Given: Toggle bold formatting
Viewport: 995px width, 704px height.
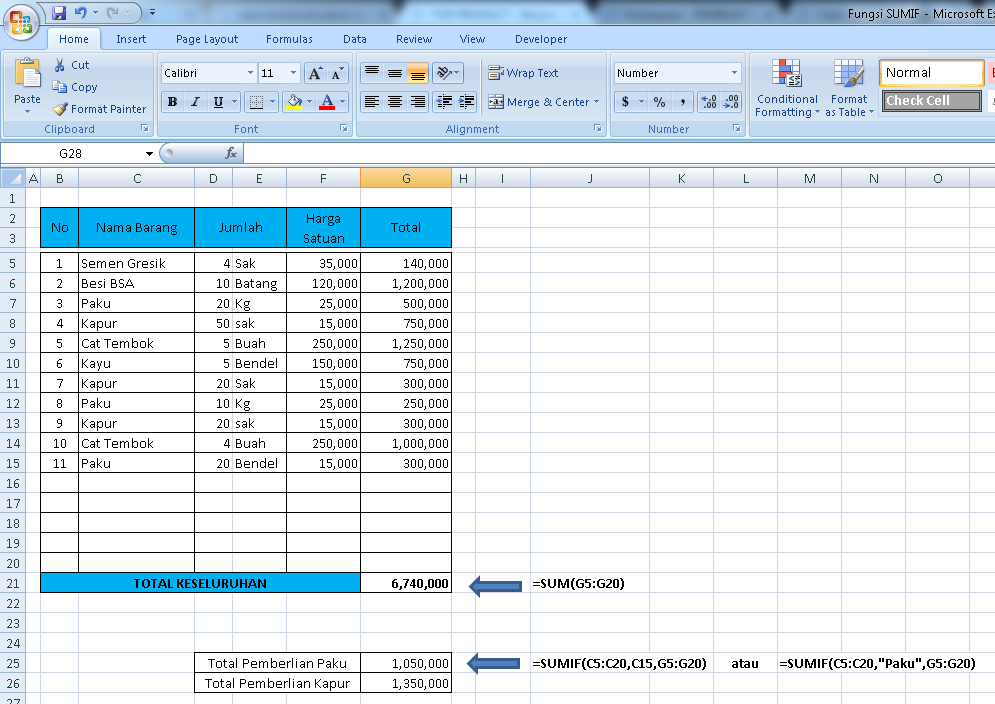Looking at the screenshot, I should pyautogui.click(x=172, y=102).
